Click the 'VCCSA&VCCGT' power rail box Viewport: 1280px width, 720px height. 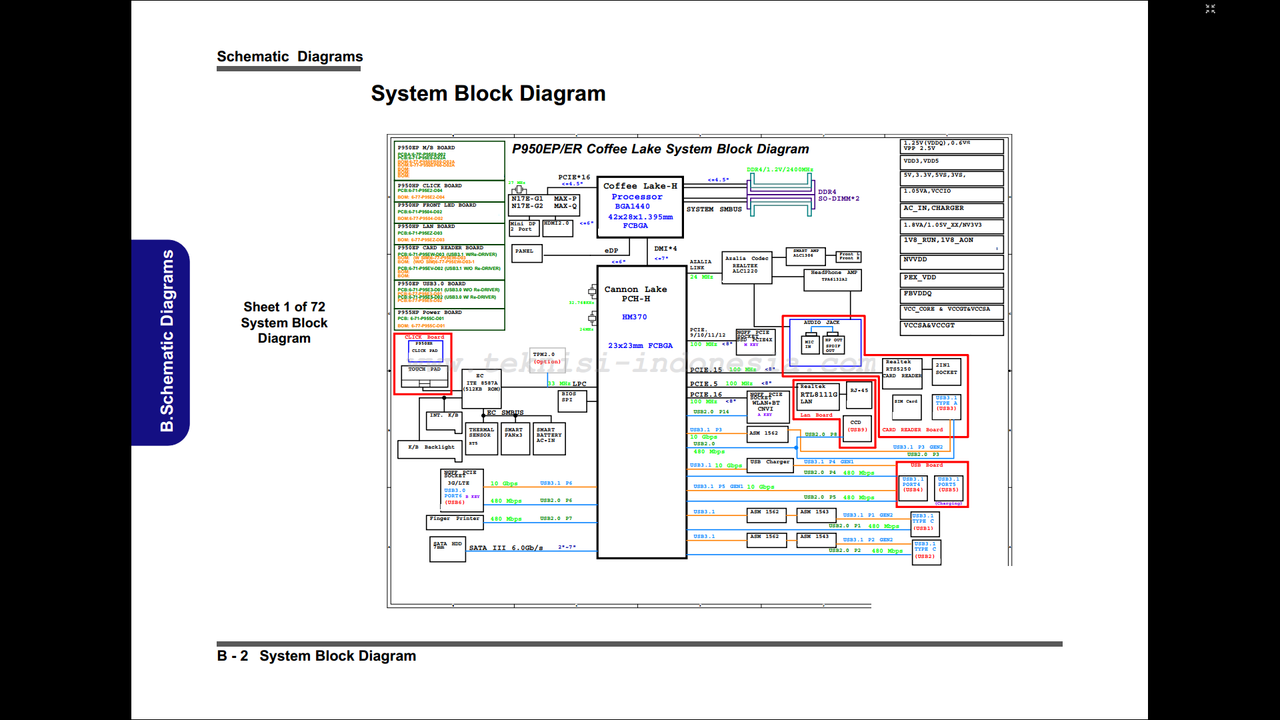951,326
